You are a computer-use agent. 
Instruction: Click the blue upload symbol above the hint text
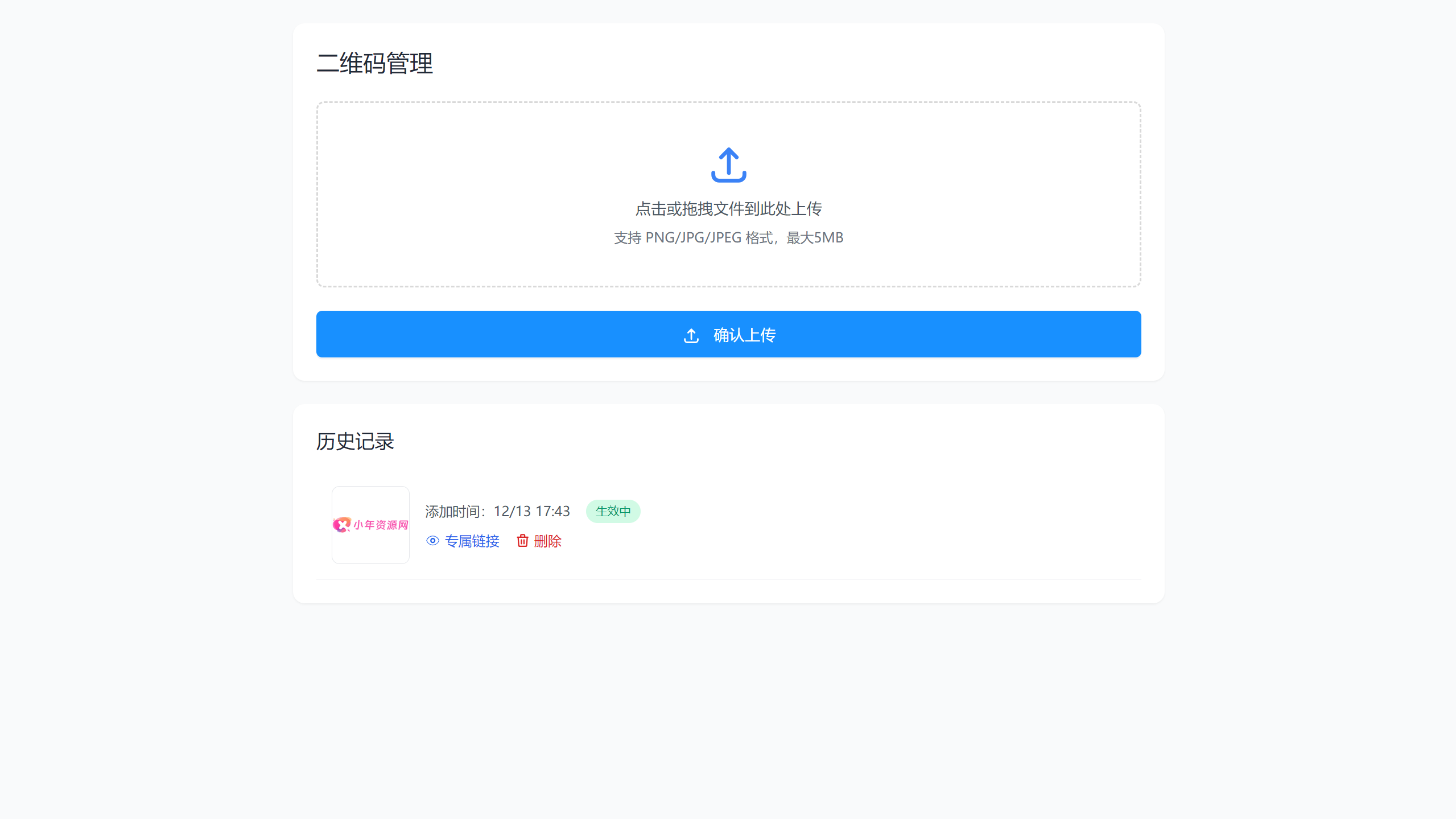click(x=729, y=166)
